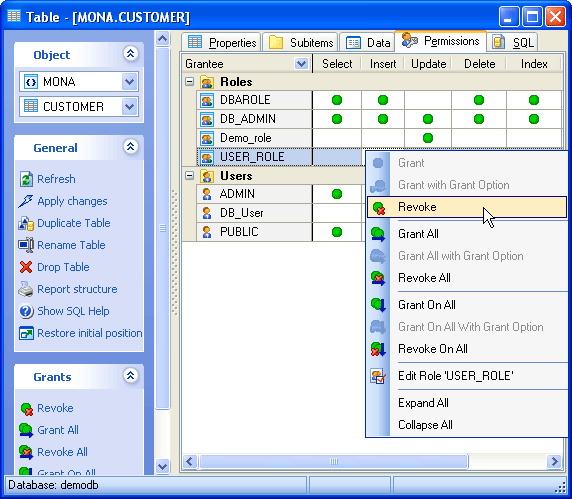Toggle DBAROLE Select permission dot
This screenshot has height=499, width=572.
coord(337,100)
